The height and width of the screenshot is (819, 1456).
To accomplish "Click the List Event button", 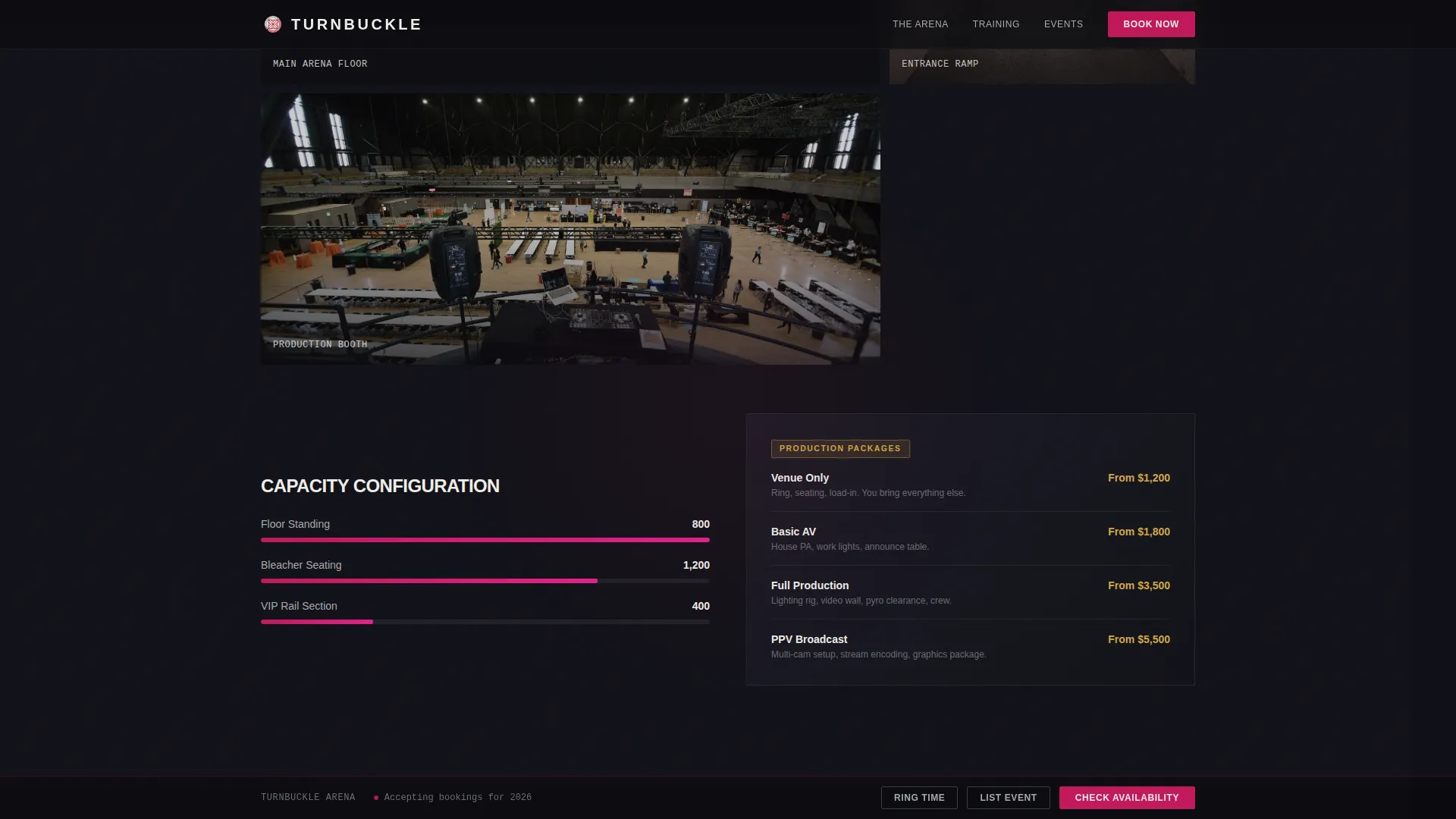I will (x=1008, y=798).
